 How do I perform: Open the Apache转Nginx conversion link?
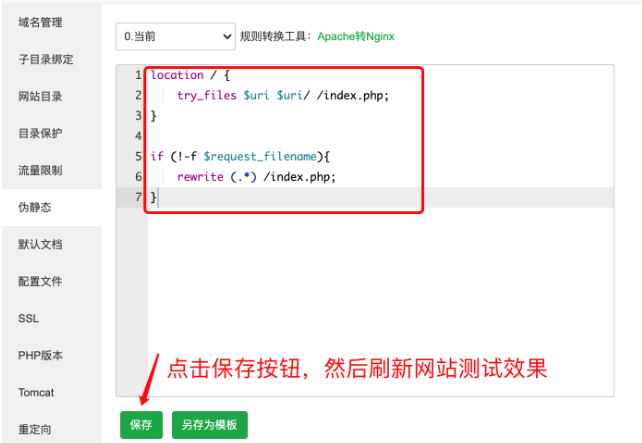pyautogui.click(x=355, y=37)
